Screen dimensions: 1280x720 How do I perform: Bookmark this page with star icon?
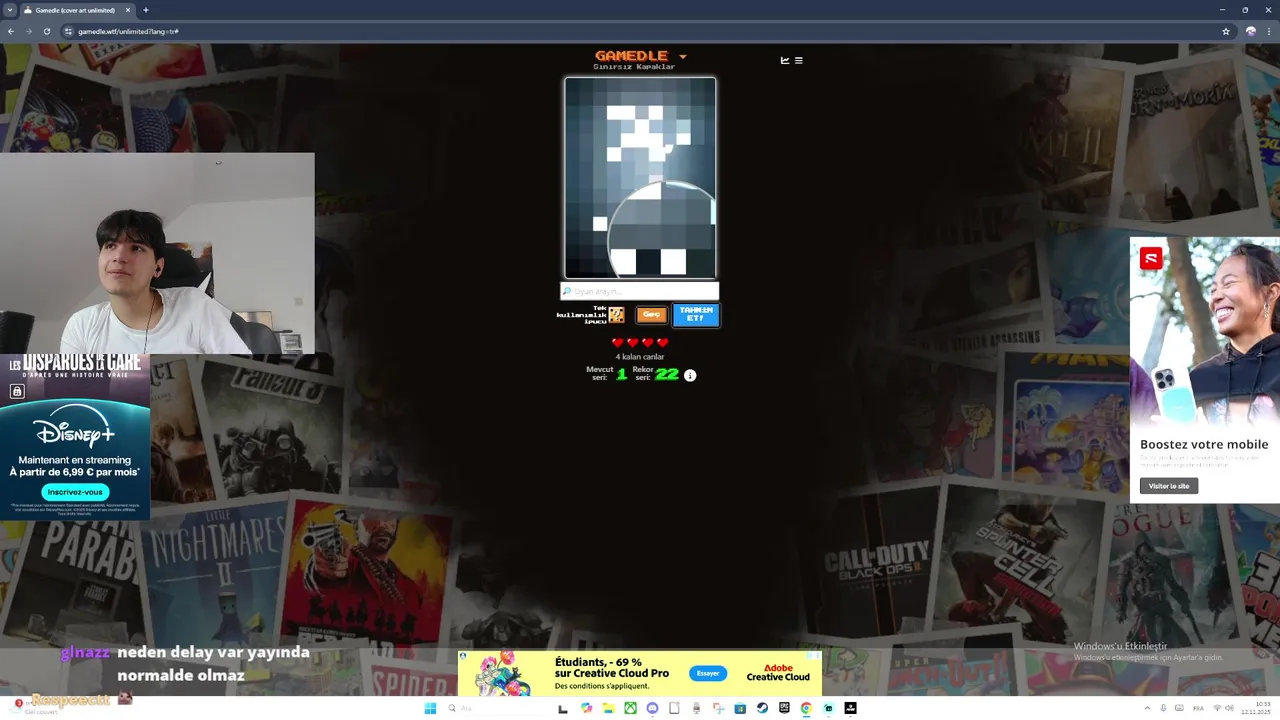[x=1226, y=31]
